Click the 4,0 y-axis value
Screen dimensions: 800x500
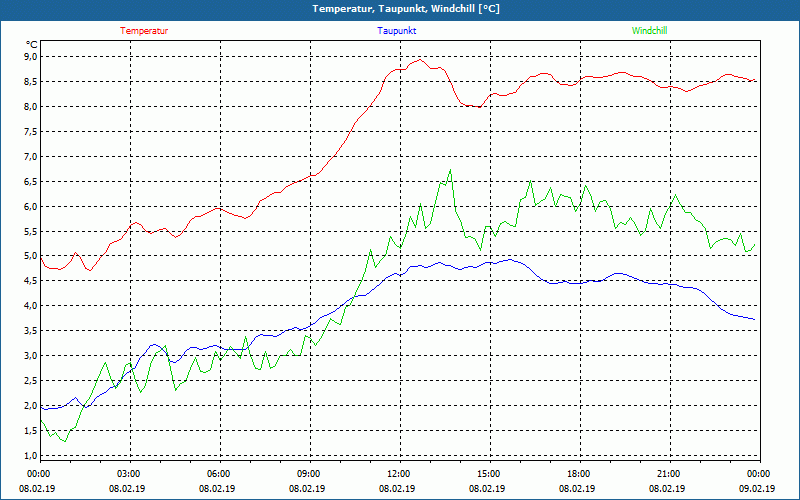tap(32, 306)
